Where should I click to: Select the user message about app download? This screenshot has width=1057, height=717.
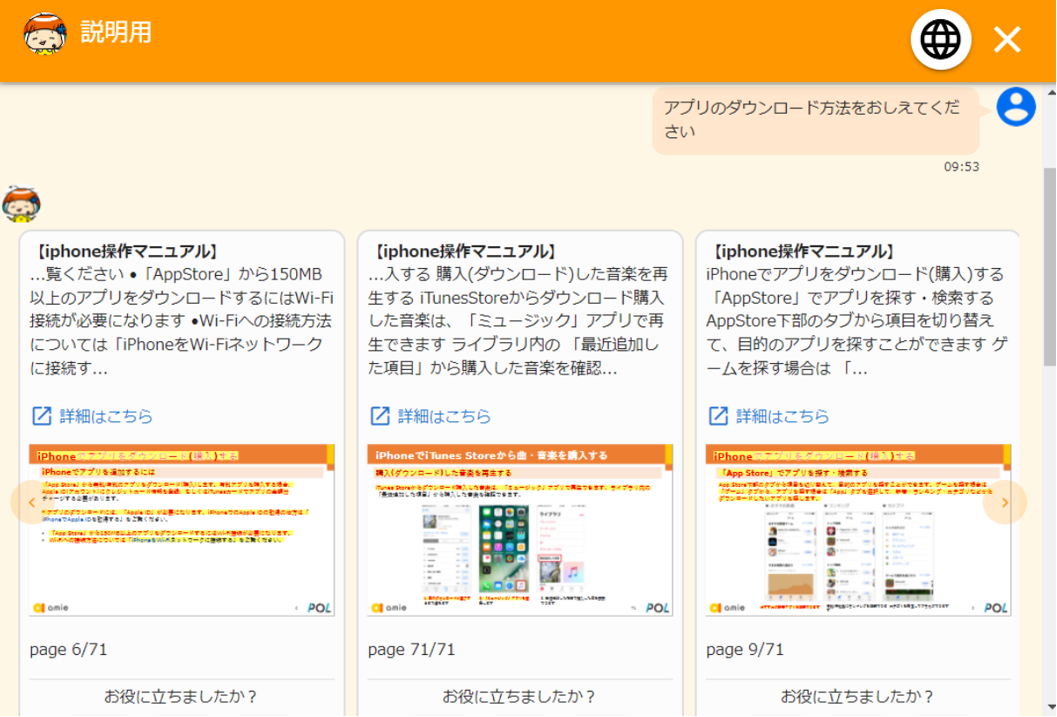tap(814, 120)
